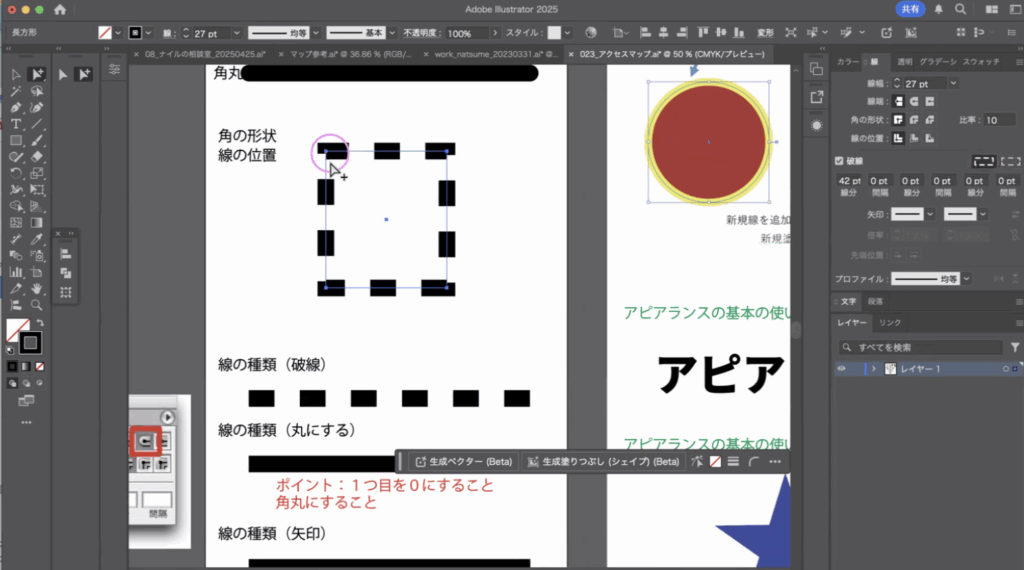
Task: Hide レイヤー 1 with the eye icon
Action: click(x=842, y=369)
